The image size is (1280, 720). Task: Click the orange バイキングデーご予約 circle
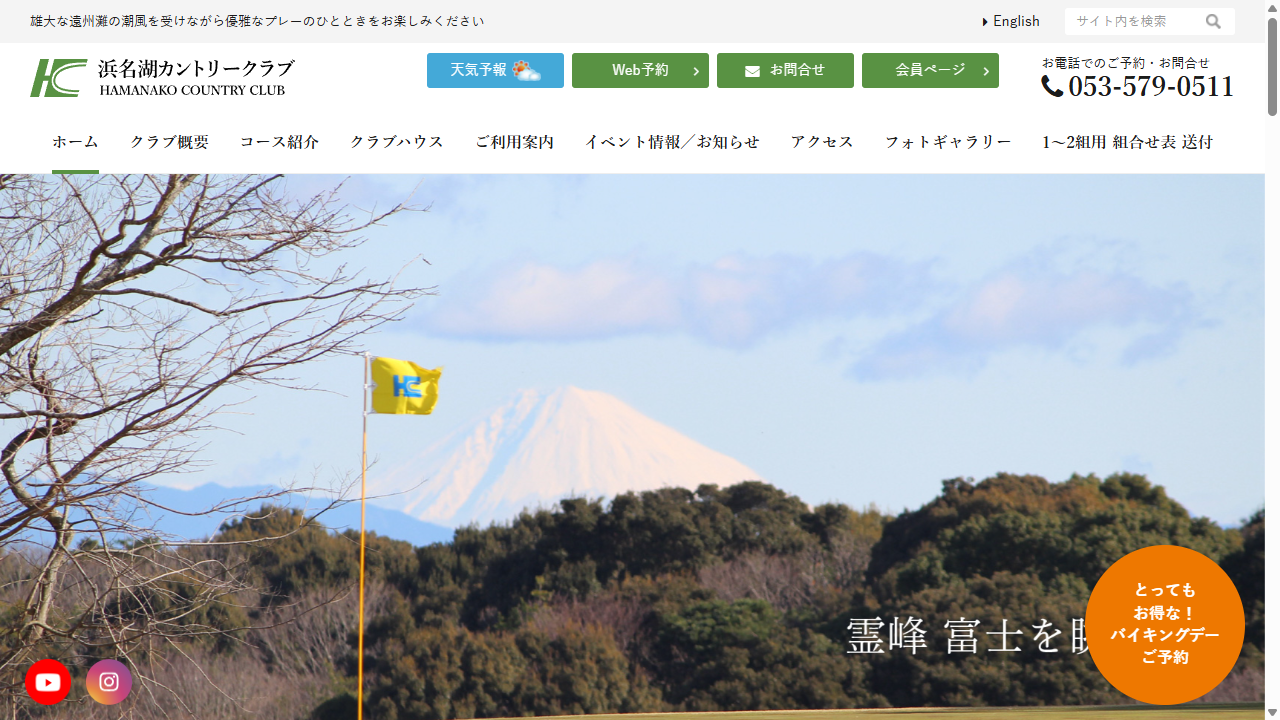[x=1165, y=625]
